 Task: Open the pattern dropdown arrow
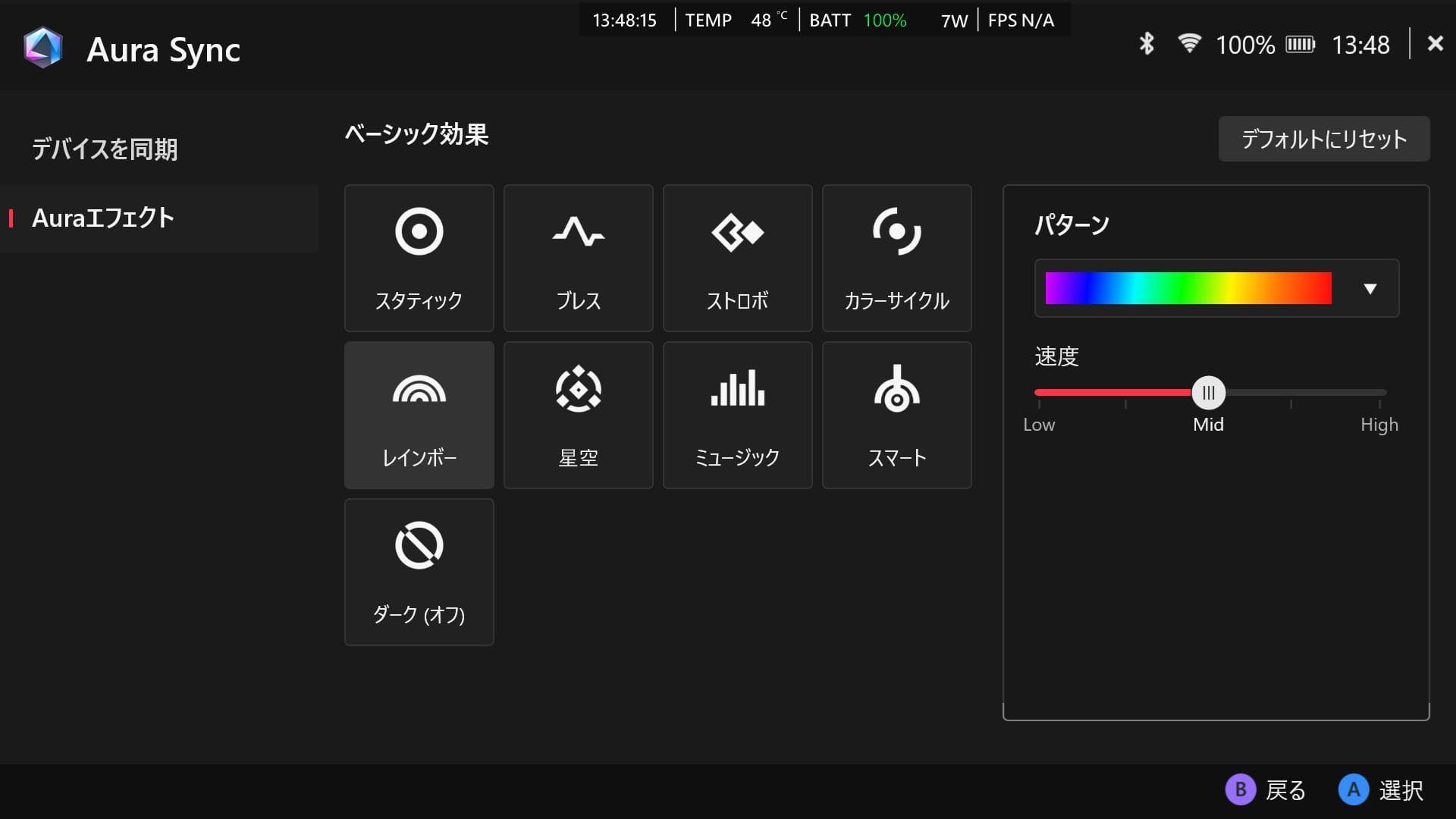pos(1370,289)
